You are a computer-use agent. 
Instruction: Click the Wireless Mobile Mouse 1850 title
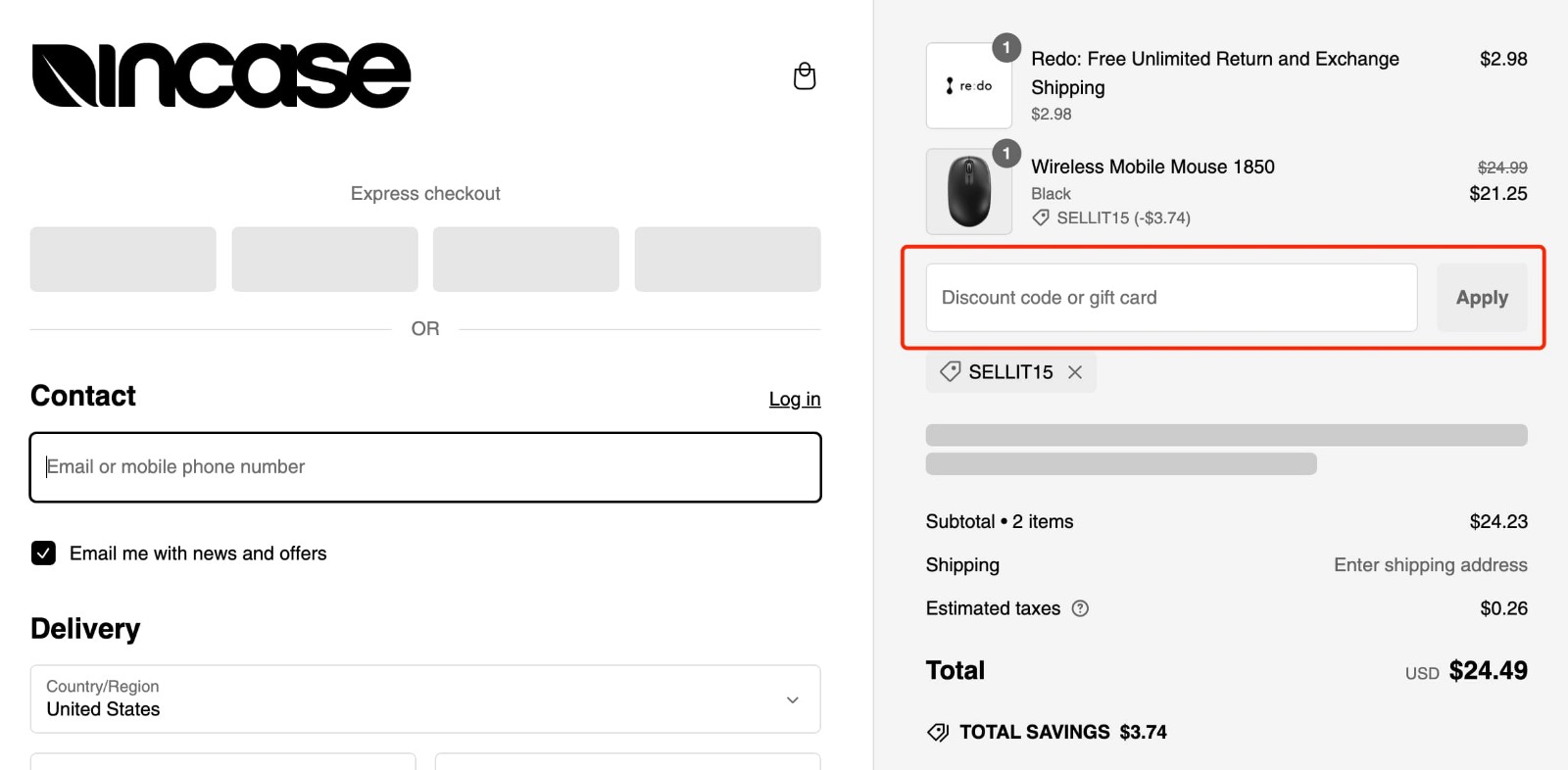pos(1152,167)
